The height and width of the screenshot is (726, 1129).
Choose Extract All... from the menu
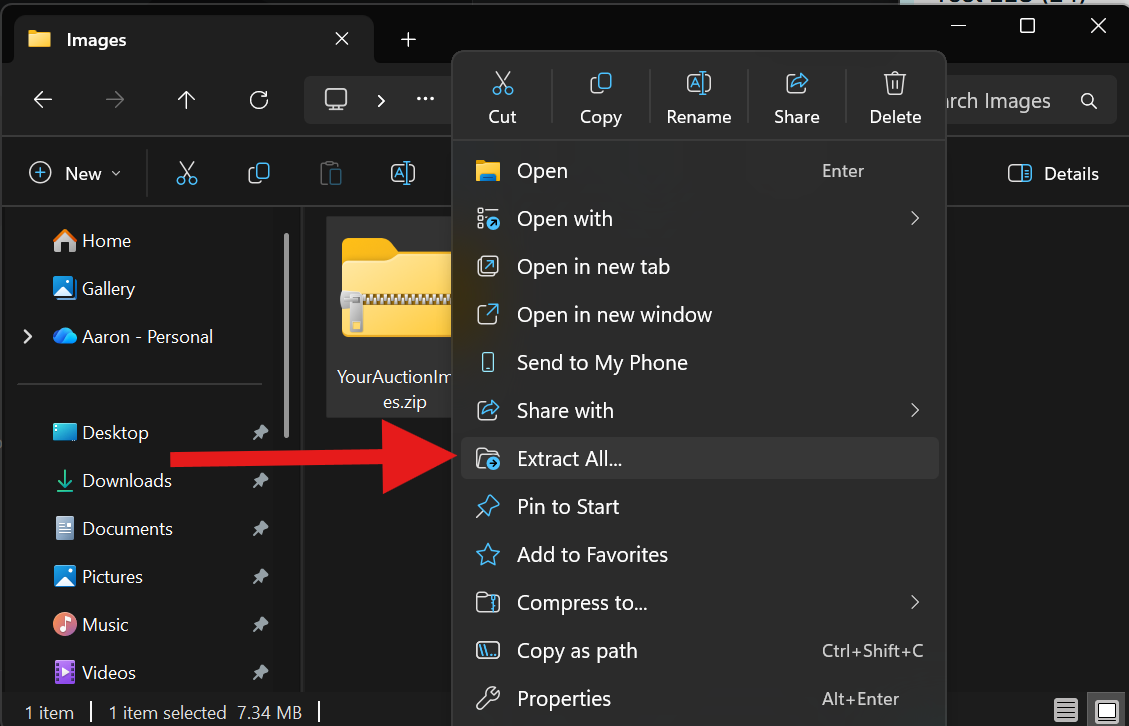(699, 458)
